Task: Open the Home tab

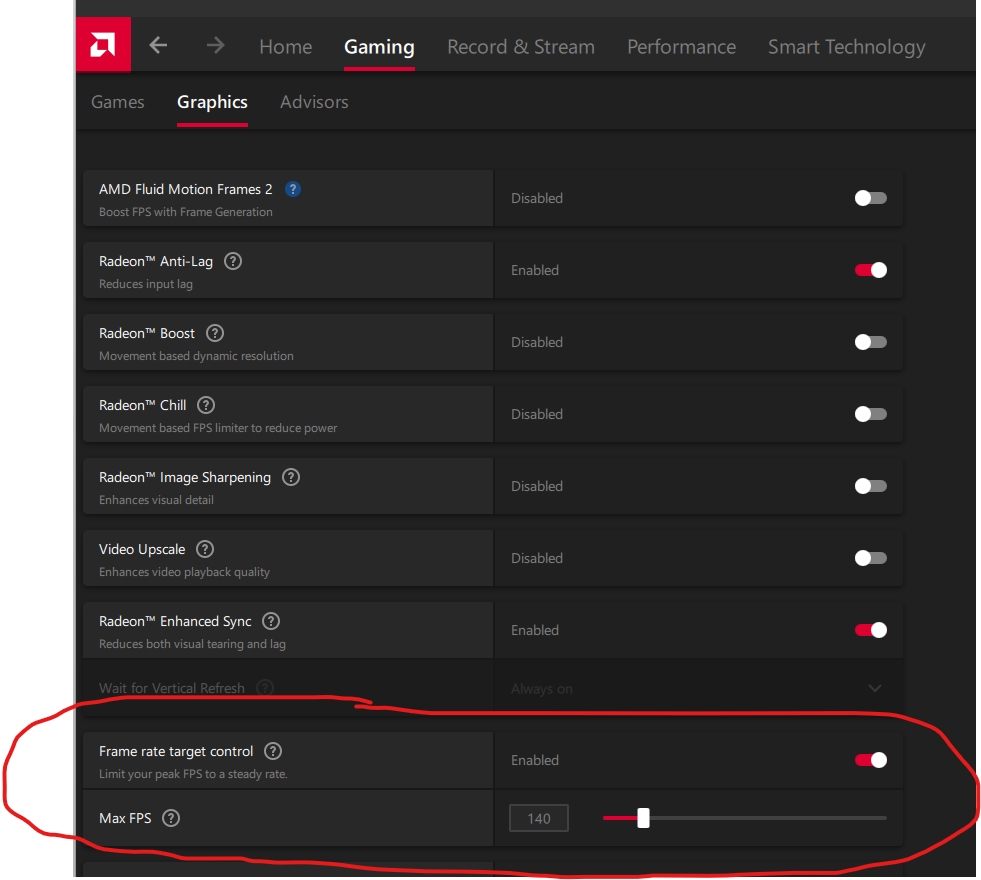Action: click(x=286, y=47)
